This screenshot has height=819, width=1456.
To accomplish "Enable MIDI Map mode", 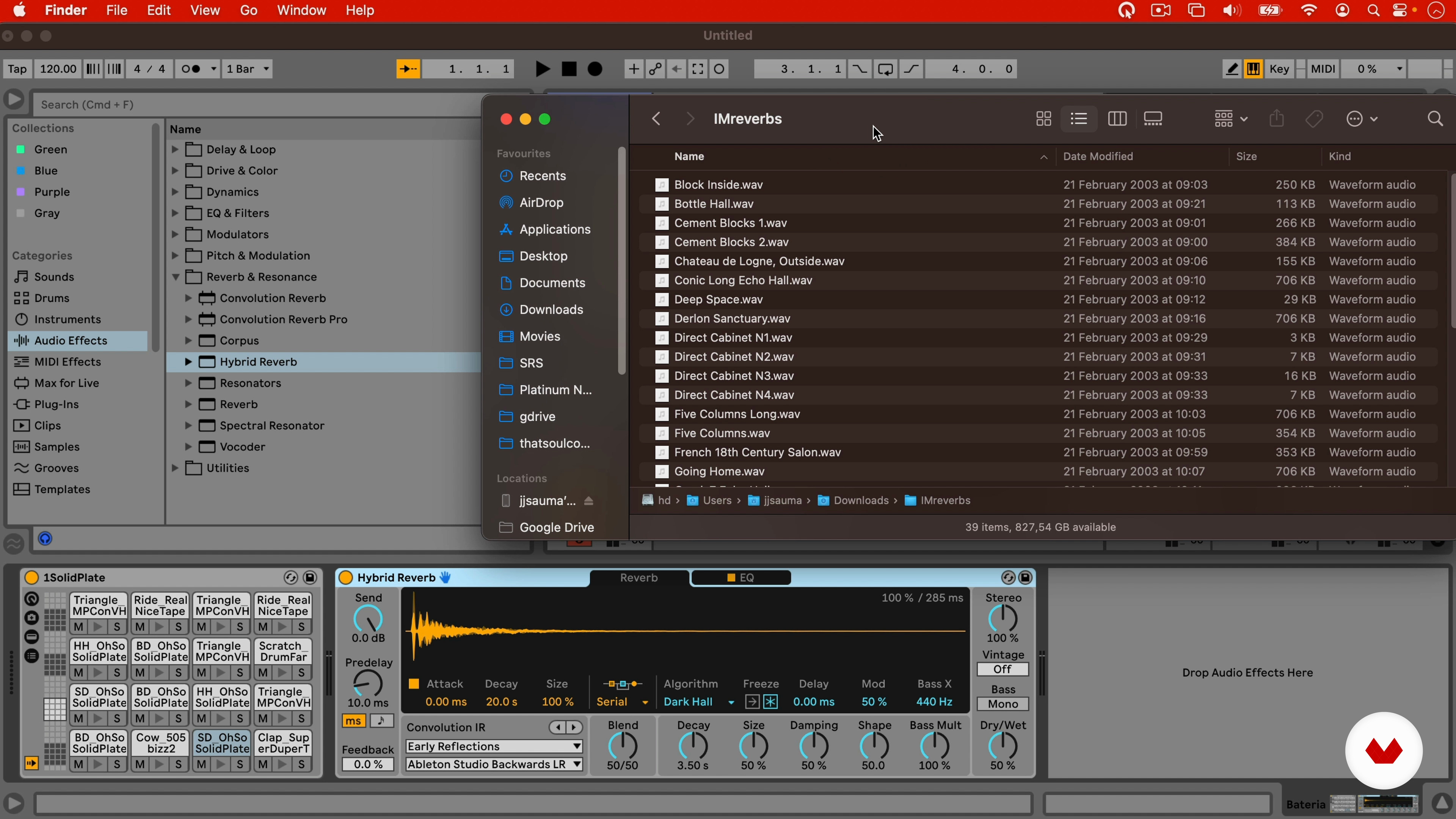I will click(1323, 69).
